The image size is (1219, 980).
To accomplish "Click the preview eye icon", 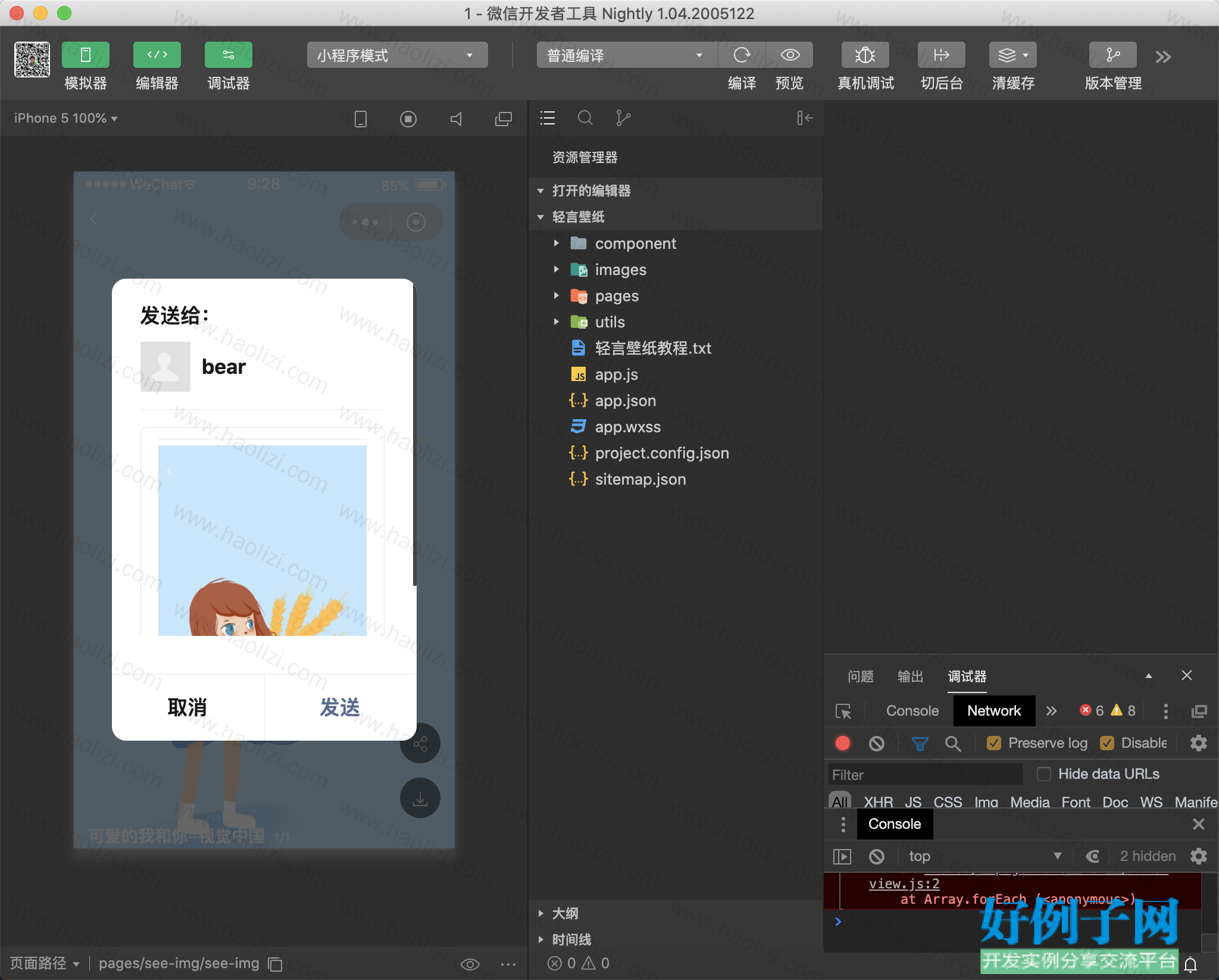I will click(x=790, y=55).
